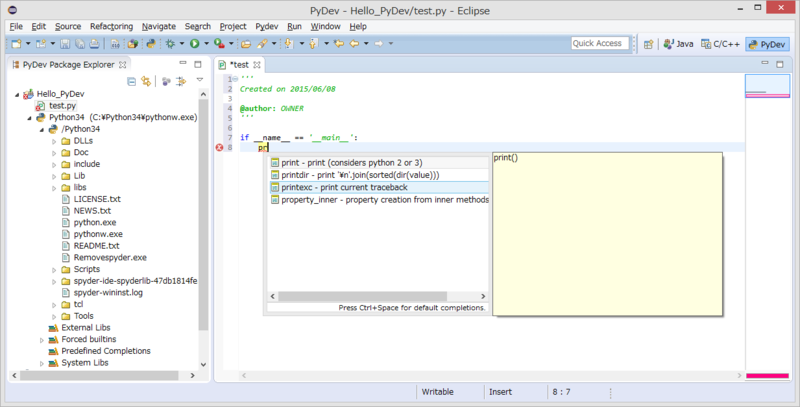
Task: Click the Package Explorer vertical scrollbar
Action: point(203,214)
